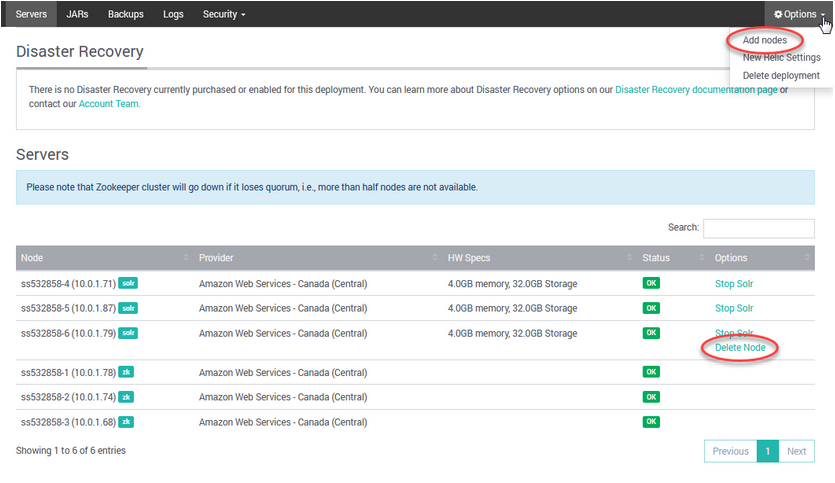Sort table by Options column
Viewport: 835px width, 483px height.
click(762, 258)
